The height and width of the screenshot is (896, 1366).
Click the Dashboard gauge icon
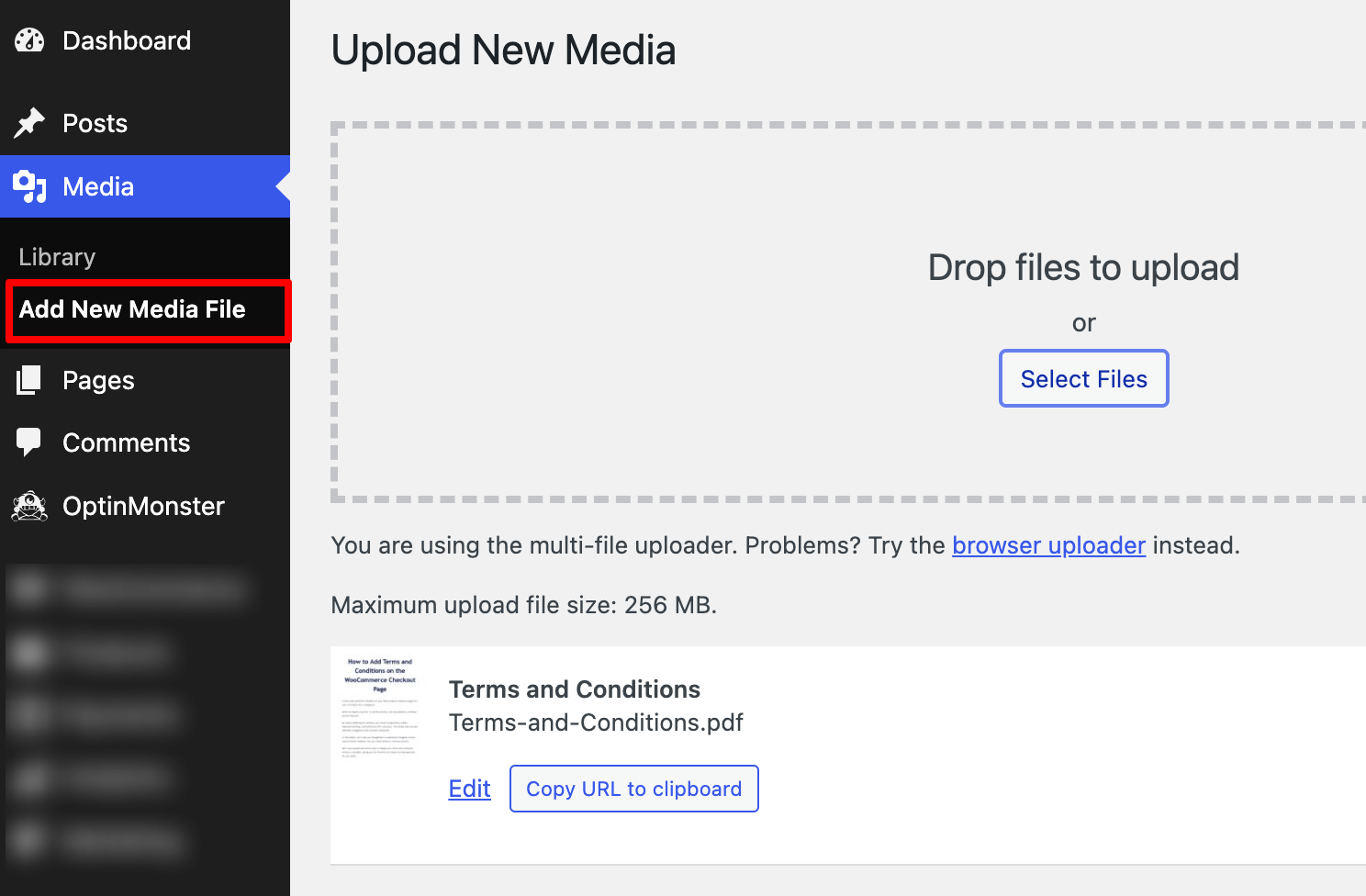(x=29, y=40)
